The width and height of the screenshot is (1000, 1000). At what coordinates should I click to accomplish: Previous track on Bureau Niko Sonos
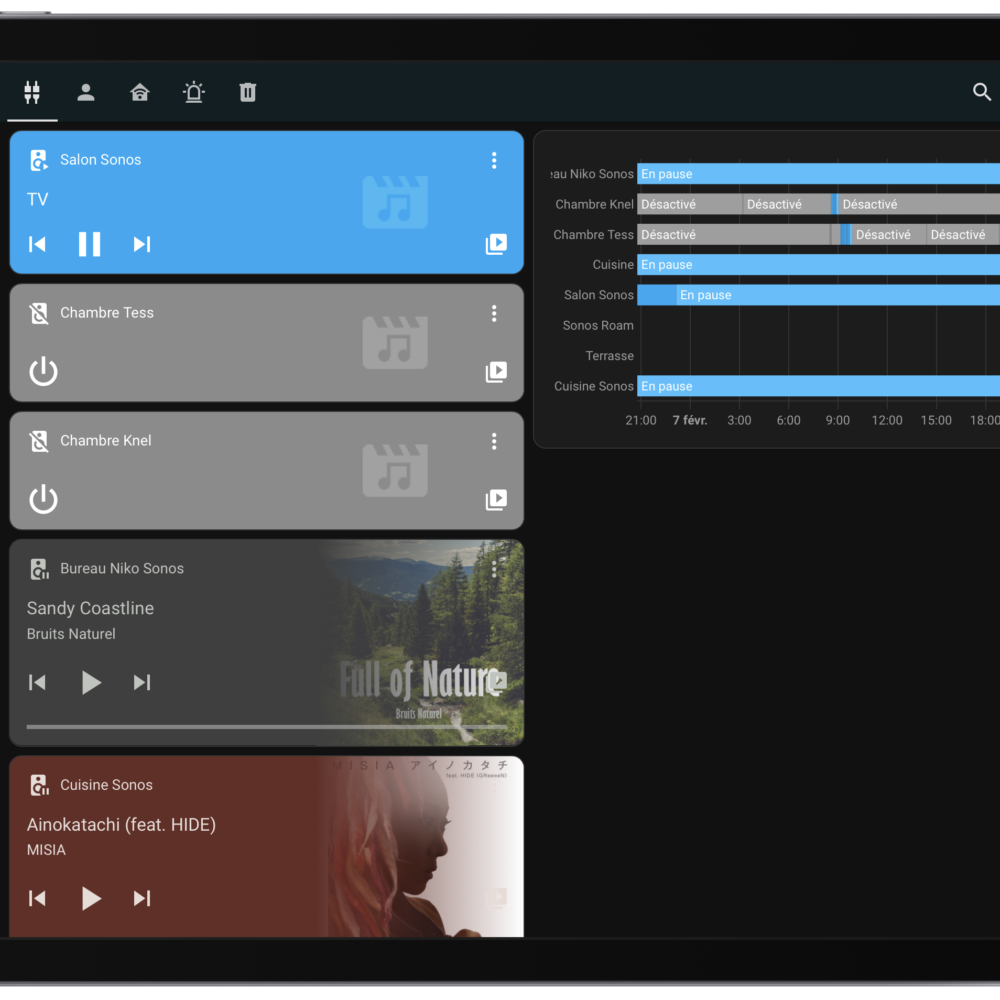37,682
